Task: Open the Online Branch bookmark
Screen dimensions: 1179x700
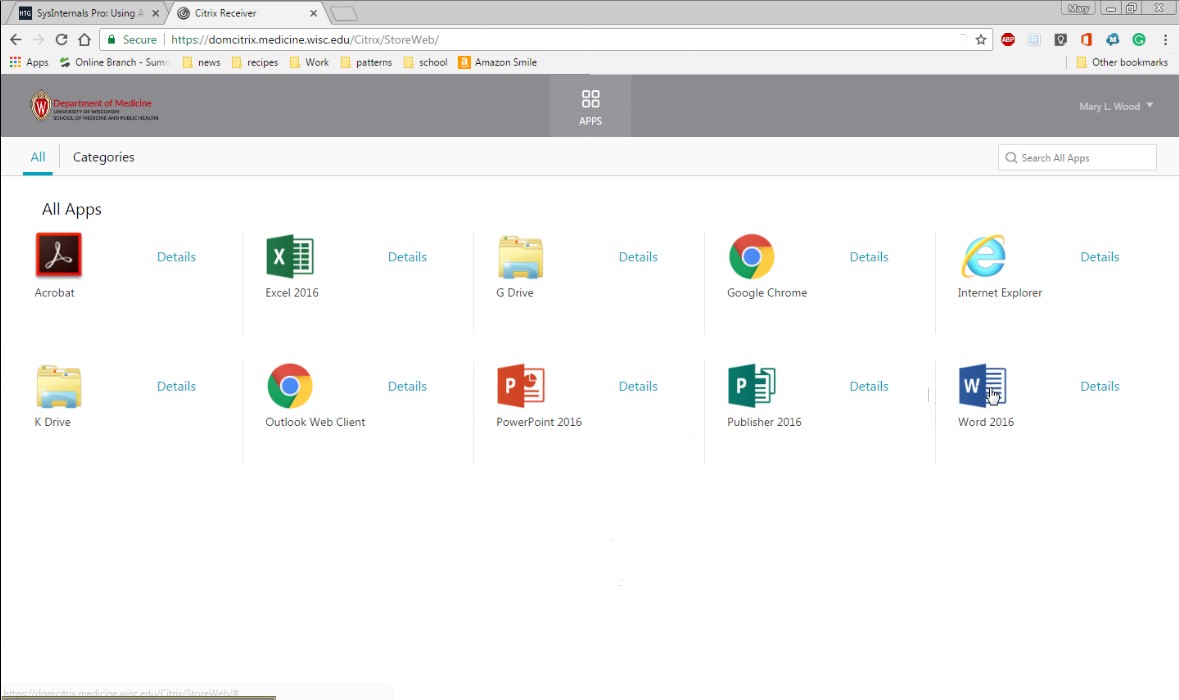Action: (115, 62)
